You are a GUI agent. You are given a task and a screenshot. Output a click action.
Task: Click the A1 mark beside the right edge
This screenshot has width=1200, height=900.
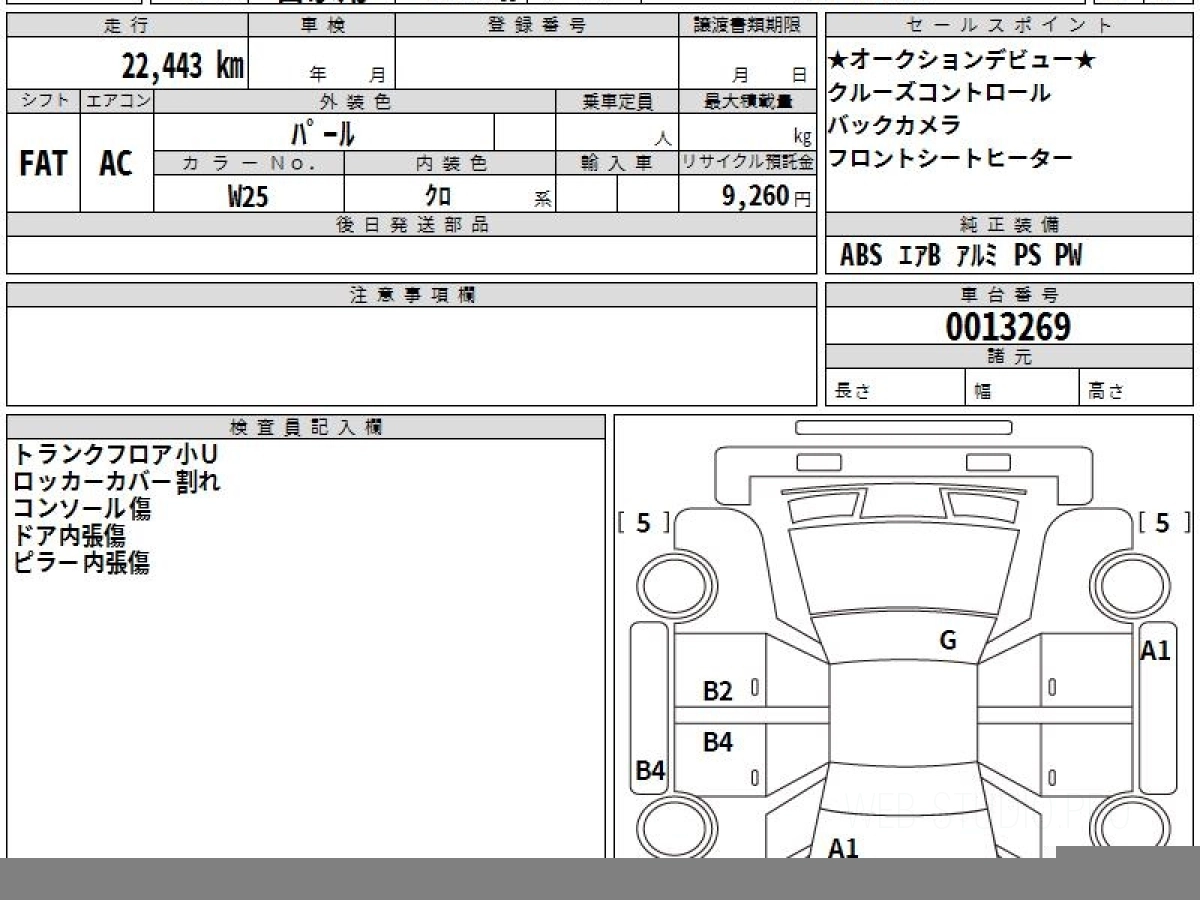(x=1155, y=651)
